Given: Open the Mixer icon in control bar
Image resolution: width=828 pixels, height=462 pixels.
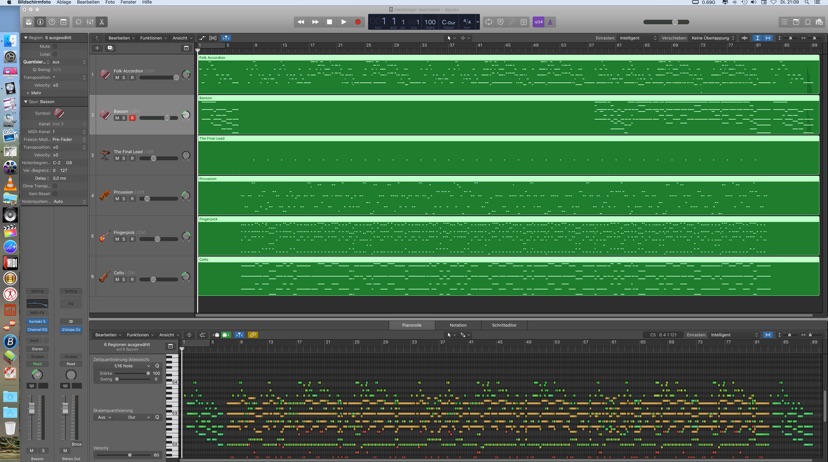Looking at the screenshot, I should pyautogui.click(x=90, y=22).
